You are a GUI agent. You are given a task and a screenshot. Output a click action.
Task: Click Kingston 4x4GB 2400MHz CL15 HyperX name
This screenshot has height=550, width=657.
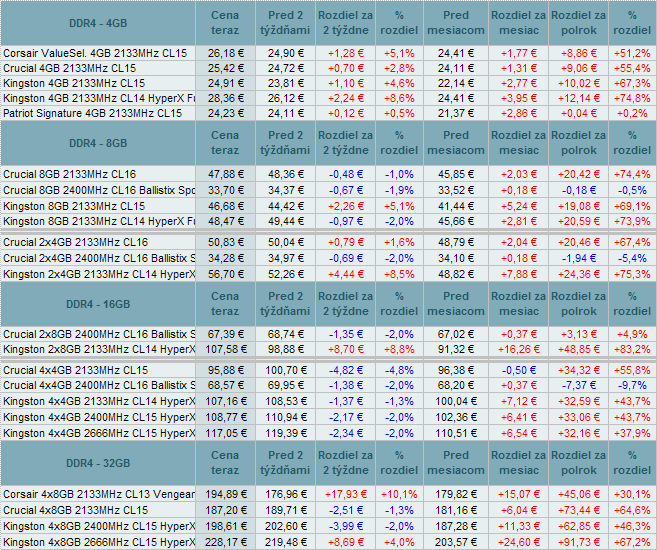pyautogui.click(x=99, y=417)
